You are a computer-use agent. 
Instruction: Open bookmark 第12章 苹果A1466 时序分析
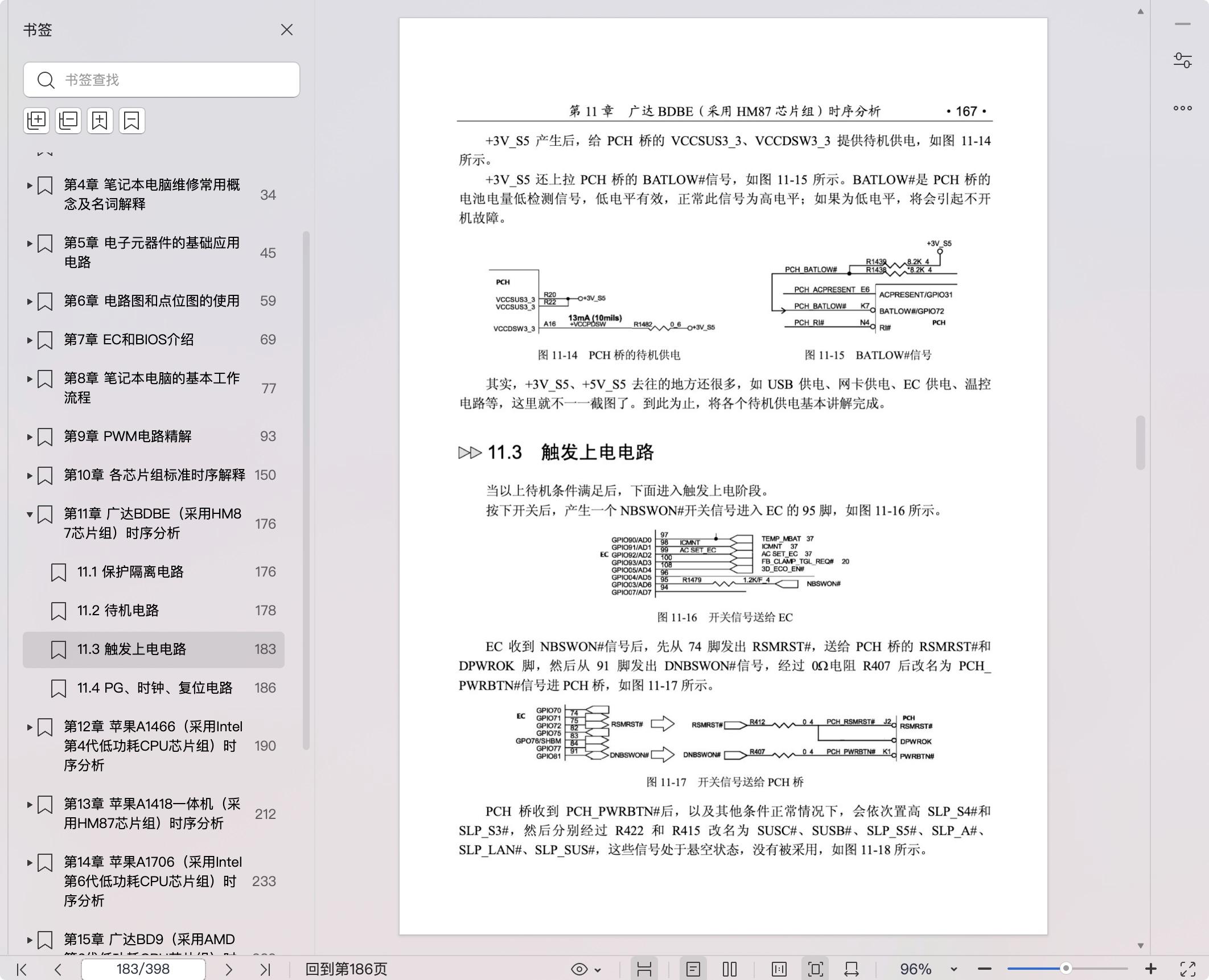[x=153, y=746]
